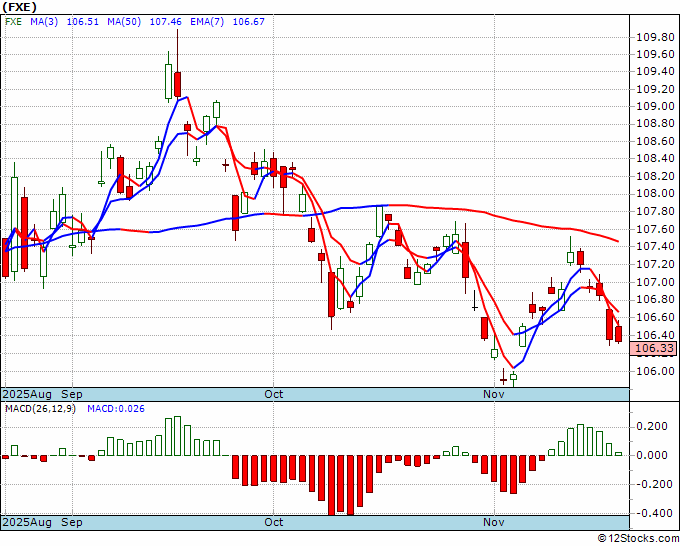Click the Sep label on MACD timeline
The width and height of the screenshot is (680, 546).
[x=72, y=522]
